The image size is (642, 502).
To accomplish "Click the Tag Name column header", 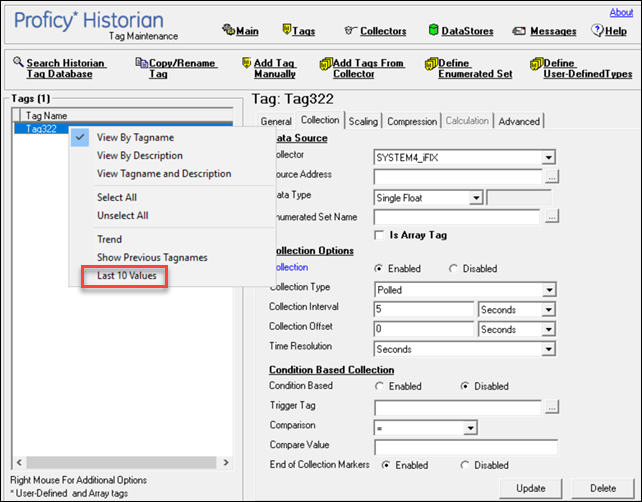I will point(126,115).
